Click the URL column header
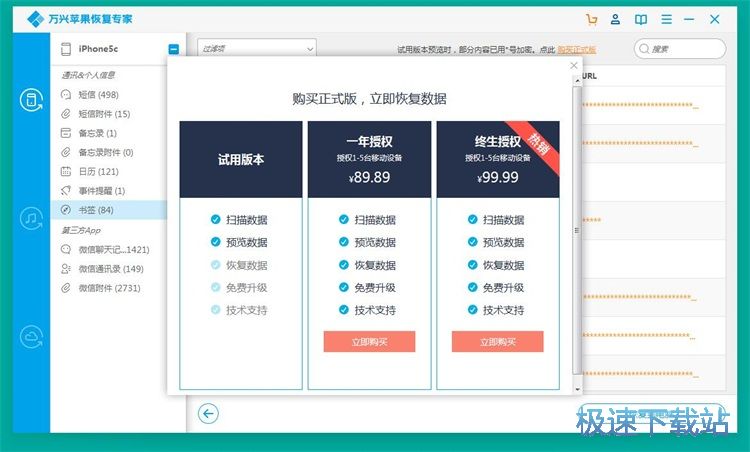750x452 pixels. click(x=589, y=76)
